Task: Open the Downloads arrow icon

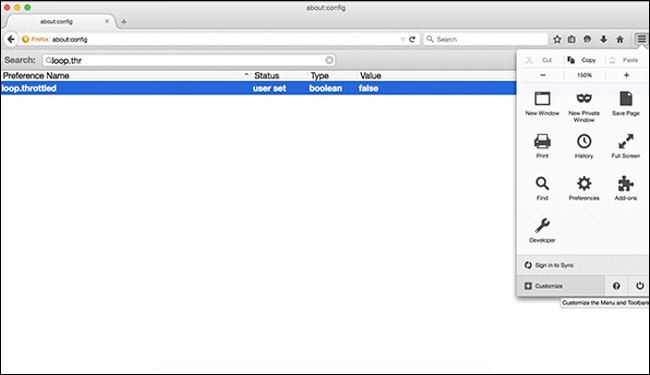Action: 604,39
